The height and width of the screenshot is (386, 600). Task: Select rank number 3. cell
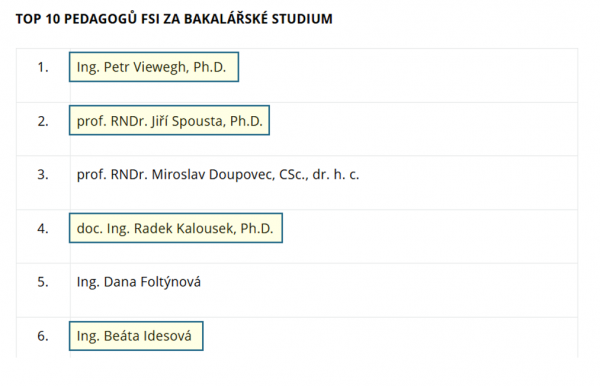[x=43, y=174]
